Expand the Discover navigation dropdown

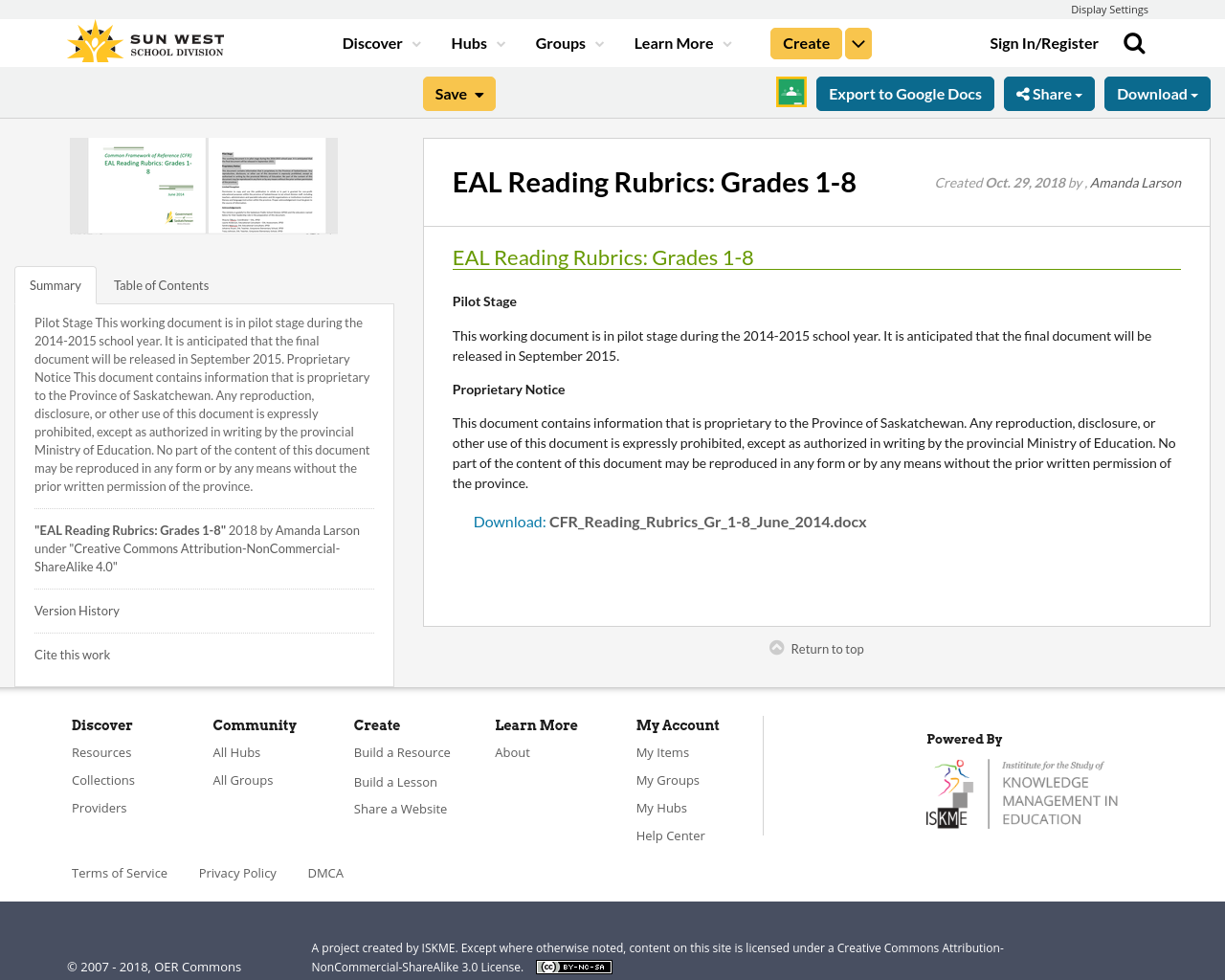coord(380,42)
